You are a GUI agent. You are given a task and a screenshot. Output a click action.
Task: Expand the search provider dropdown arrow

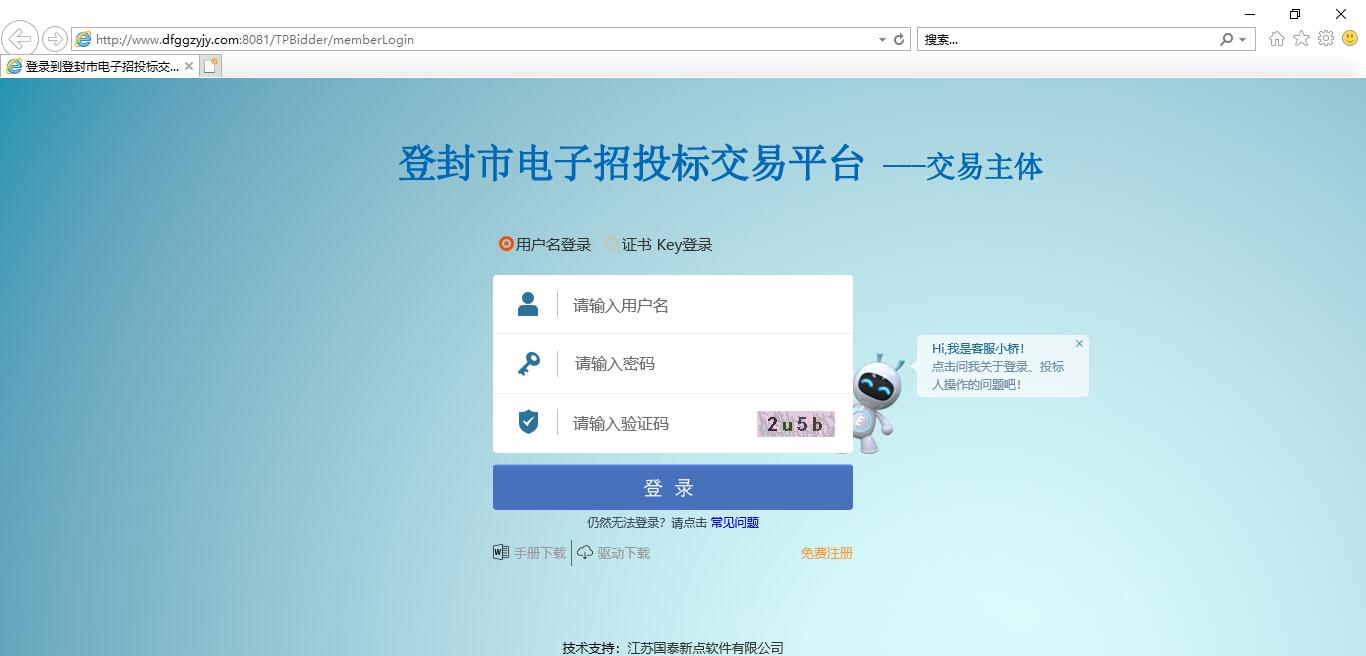(1242, 40)
